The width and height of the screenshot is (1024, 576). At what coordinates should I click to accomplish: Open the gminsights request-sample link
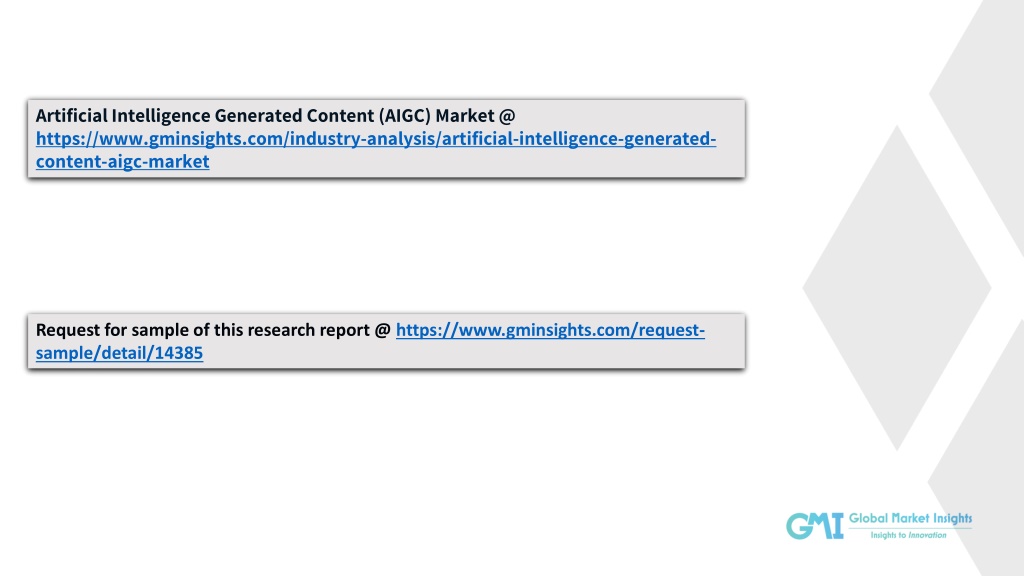(550, 329)
